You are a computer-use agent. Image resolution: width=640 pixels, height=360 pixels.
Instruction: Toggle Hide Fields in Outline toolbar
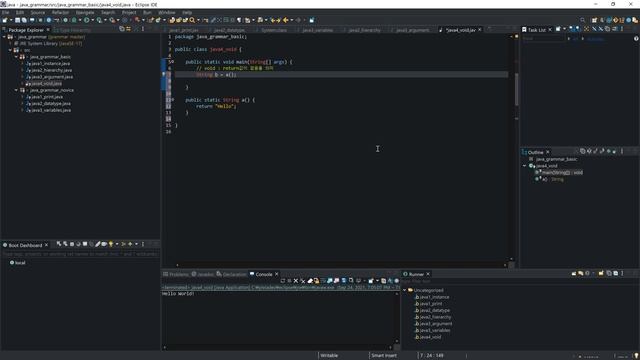pos(596,151)
